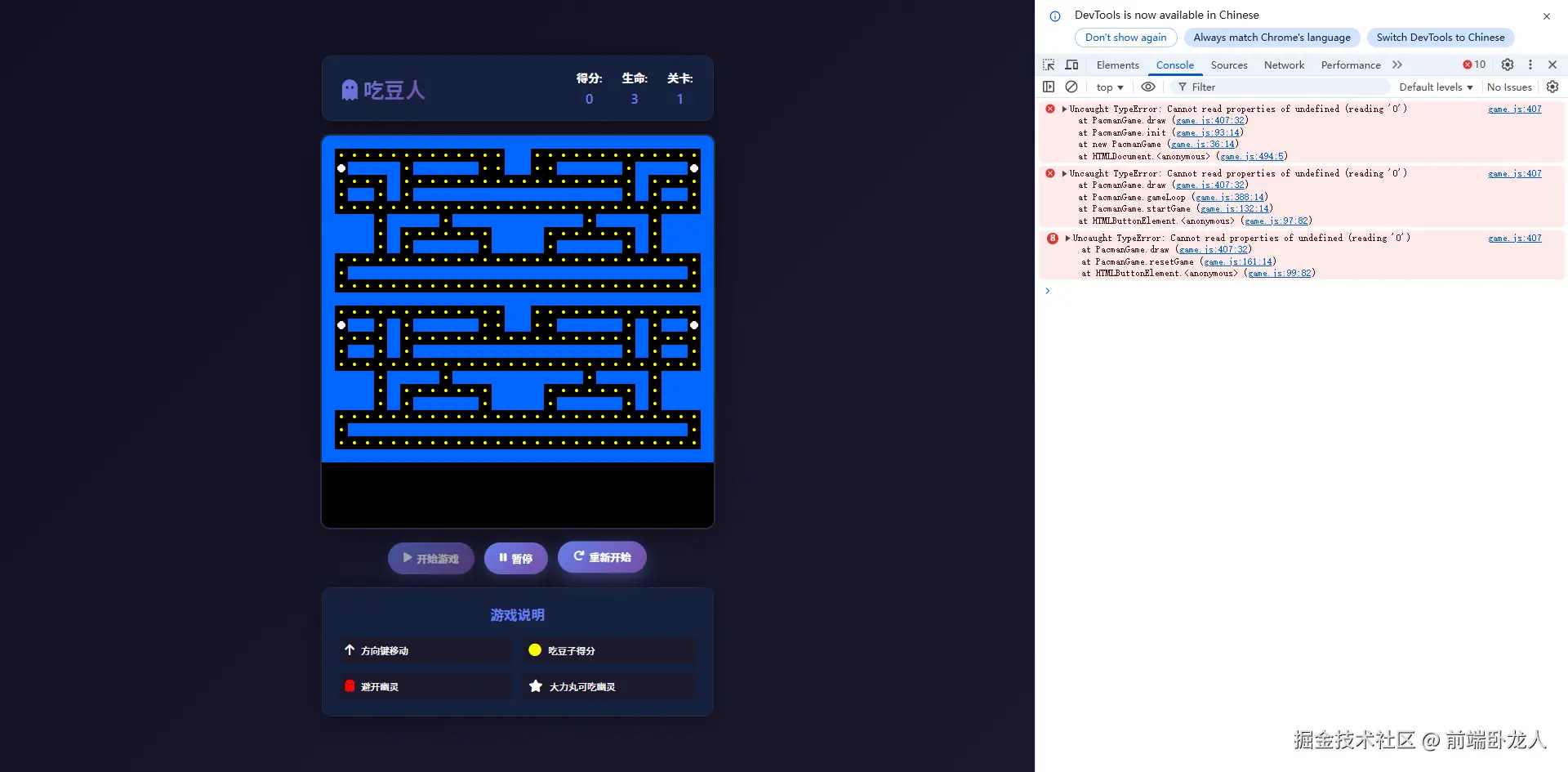This screenshot has width=1568, height=772.
Task: Click the 生命 lives value 3
Action: pyautogui.click(x=635, y=99)
